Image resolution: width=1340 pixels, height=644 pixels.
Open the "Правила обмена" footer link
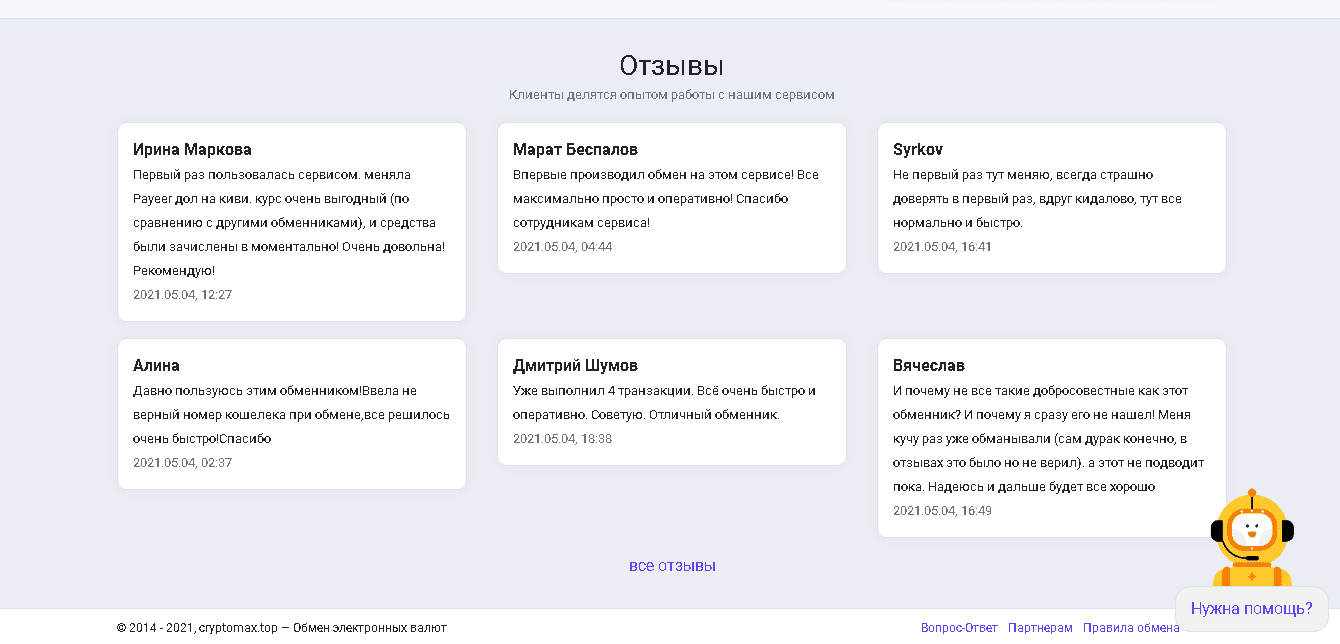1130,628
